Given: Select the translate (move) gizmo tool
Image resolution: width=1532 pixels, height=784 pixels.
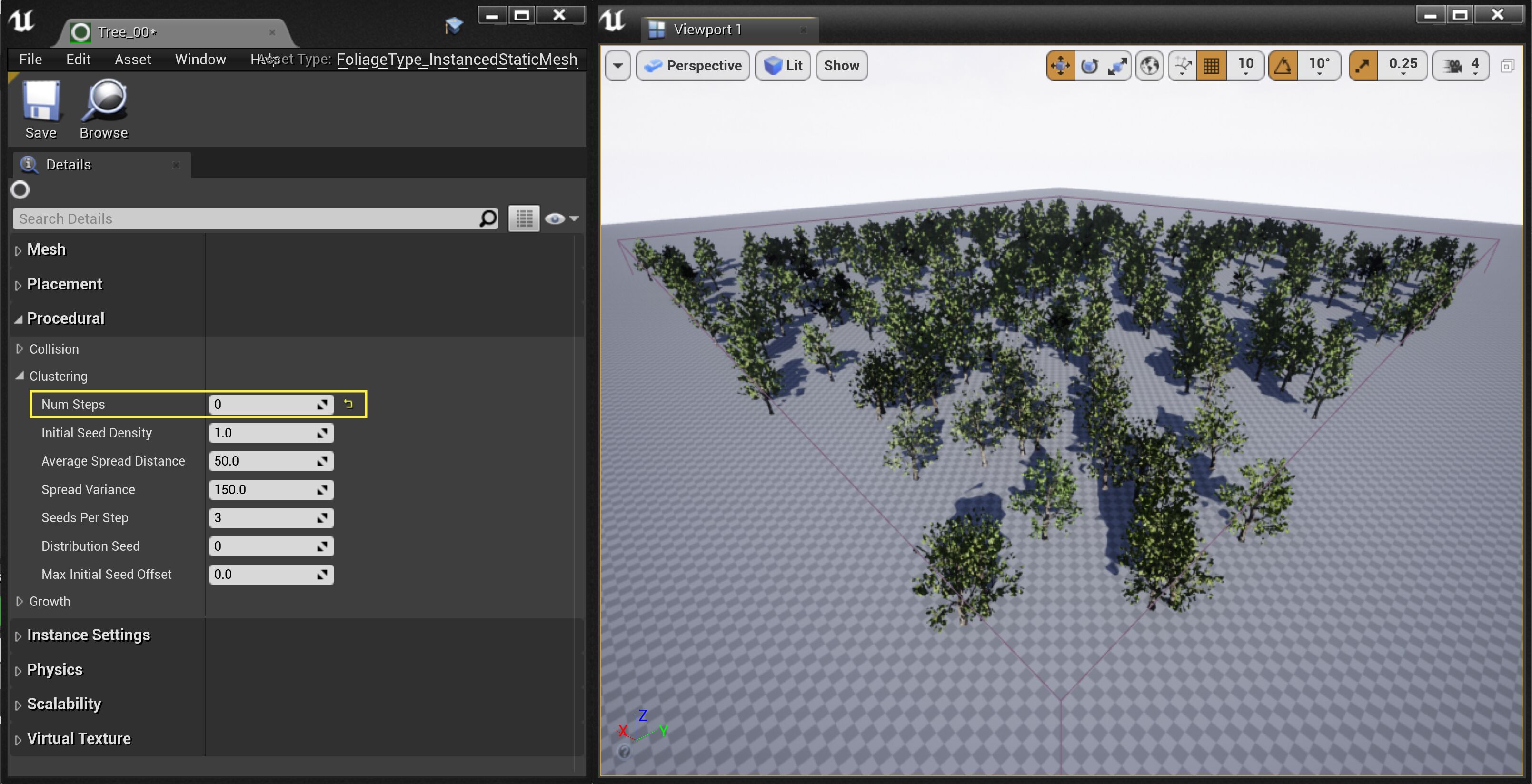Looking at the screenshot, I should coord(1060,65).
